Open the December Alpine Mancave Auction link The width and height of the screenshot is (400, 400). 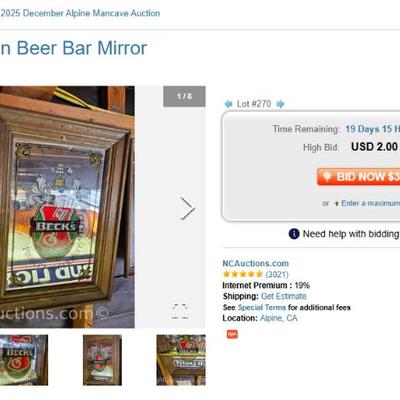[80, 13]
